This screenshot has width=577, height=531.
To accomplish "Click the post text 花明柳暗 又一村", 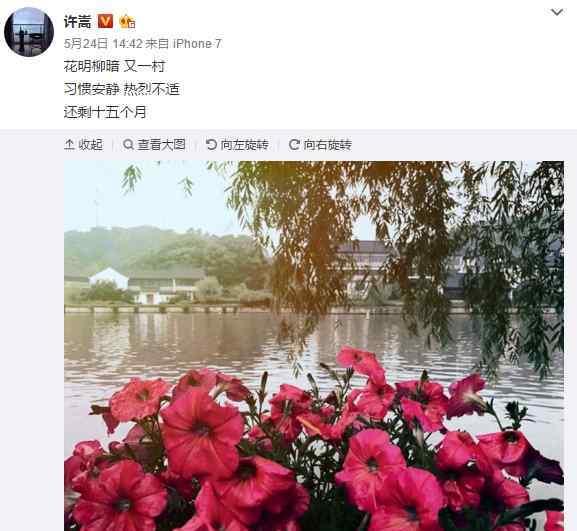I will pyautogui.click(x=114, y=66).
